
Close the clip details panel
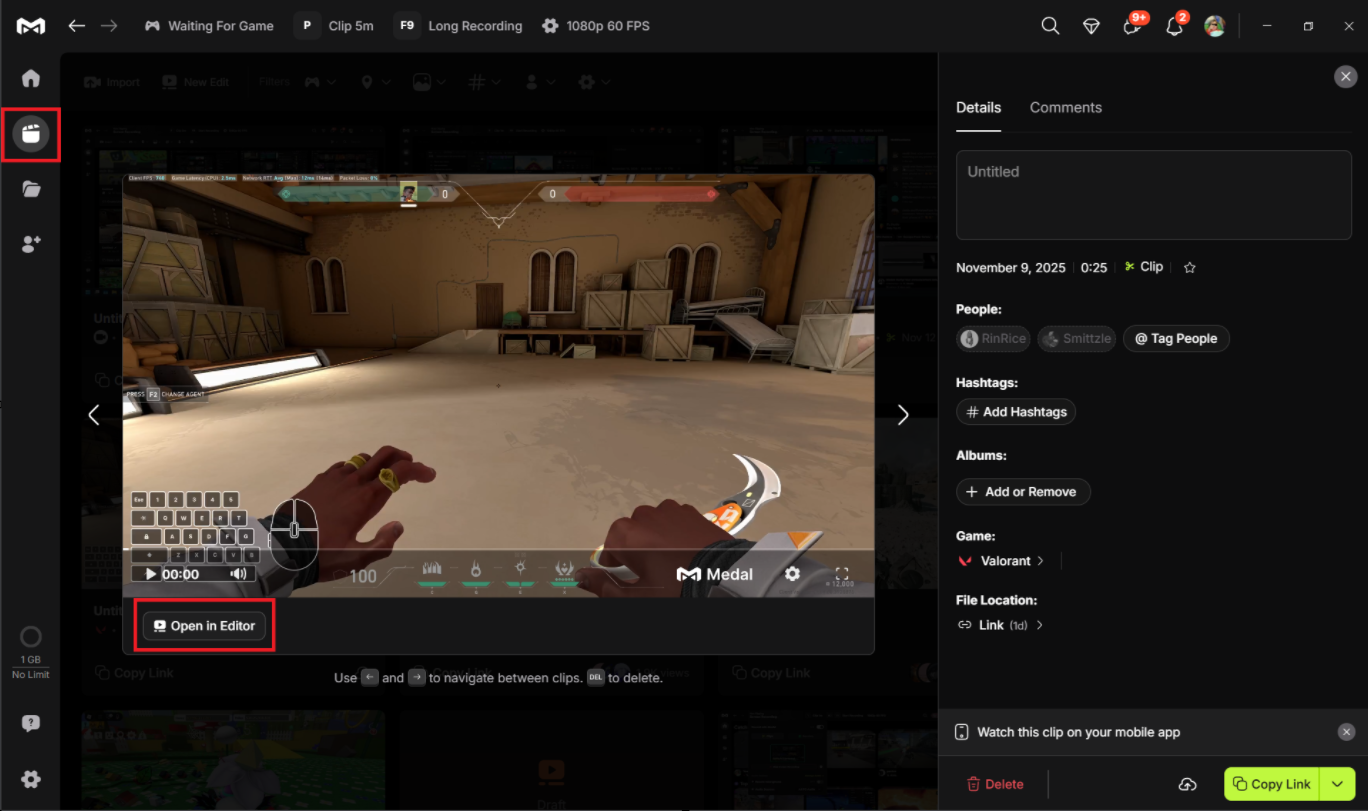pyautogui.click(x=1346, y=77)
